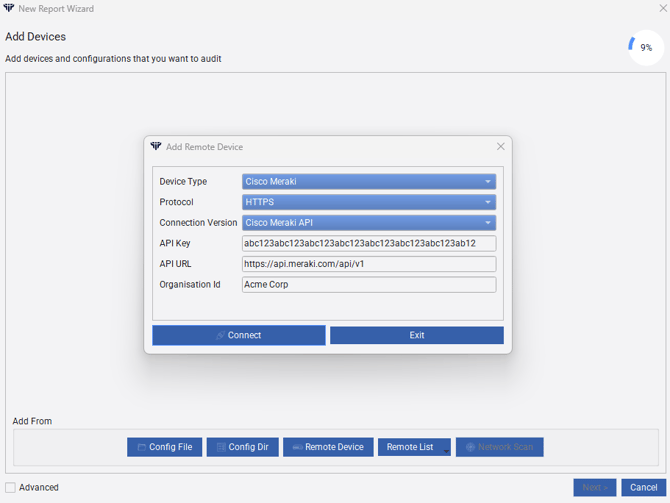Viewport: 670px width, 503px height.
Task: Click the API Key input field
Action: 369,243
